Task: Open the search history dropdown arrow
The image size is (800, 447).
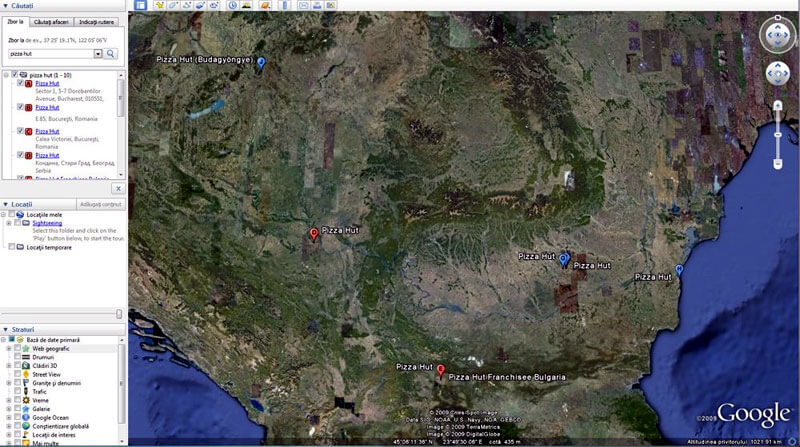Action: coord(98,53)
